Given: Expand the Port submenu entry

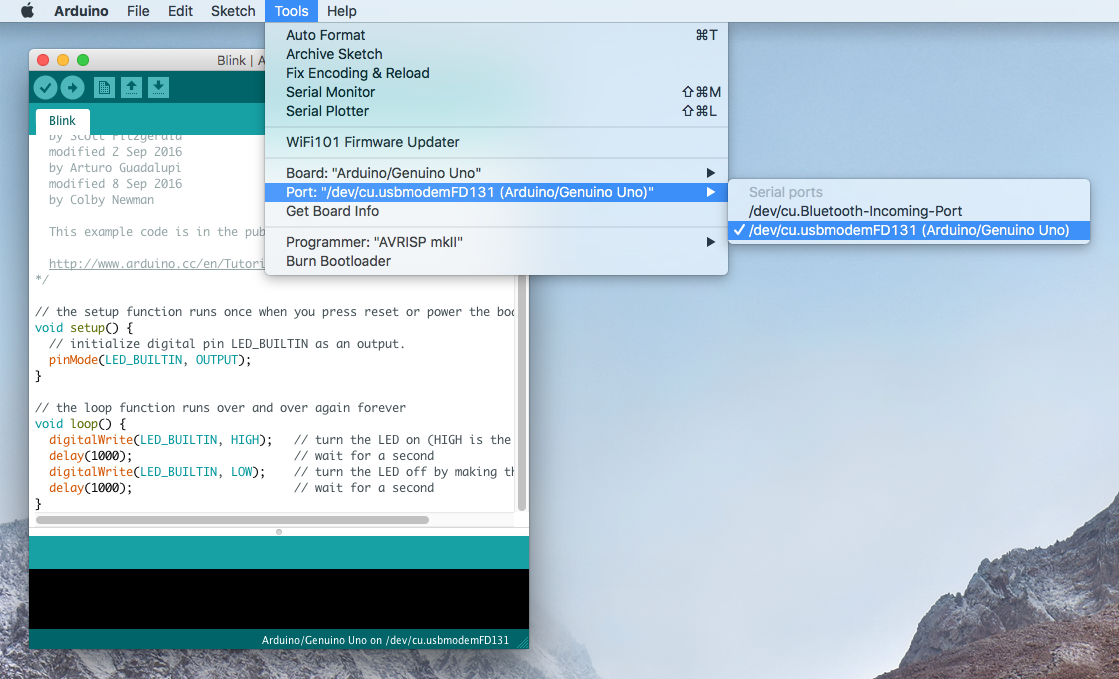Looking at the screenshot, I should (x=496, y=192).
